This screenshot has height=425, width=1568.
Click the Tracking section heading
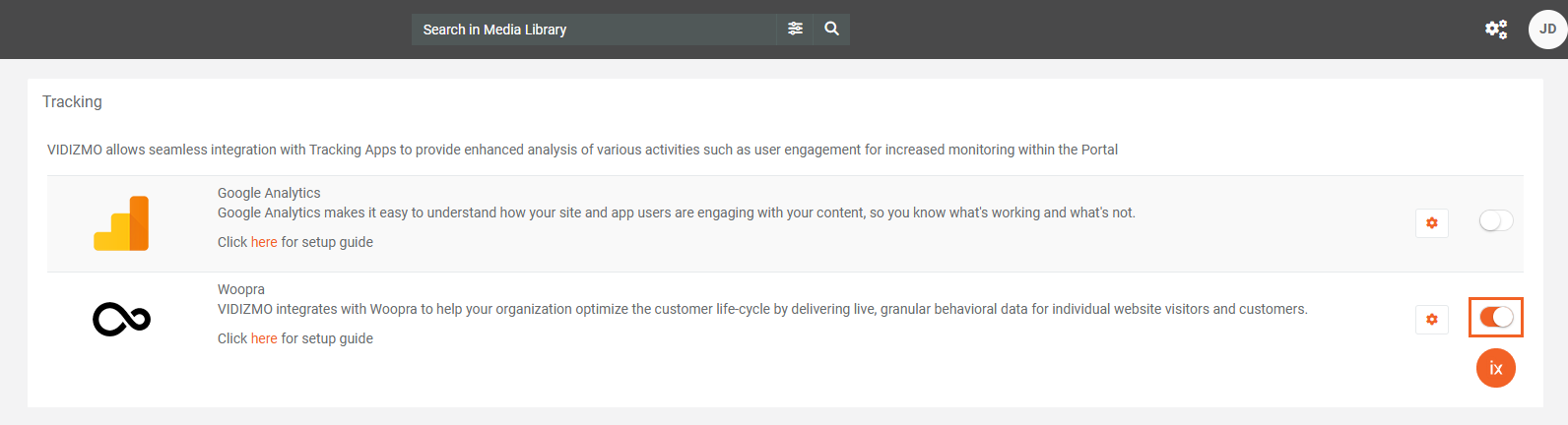point(72,102)
